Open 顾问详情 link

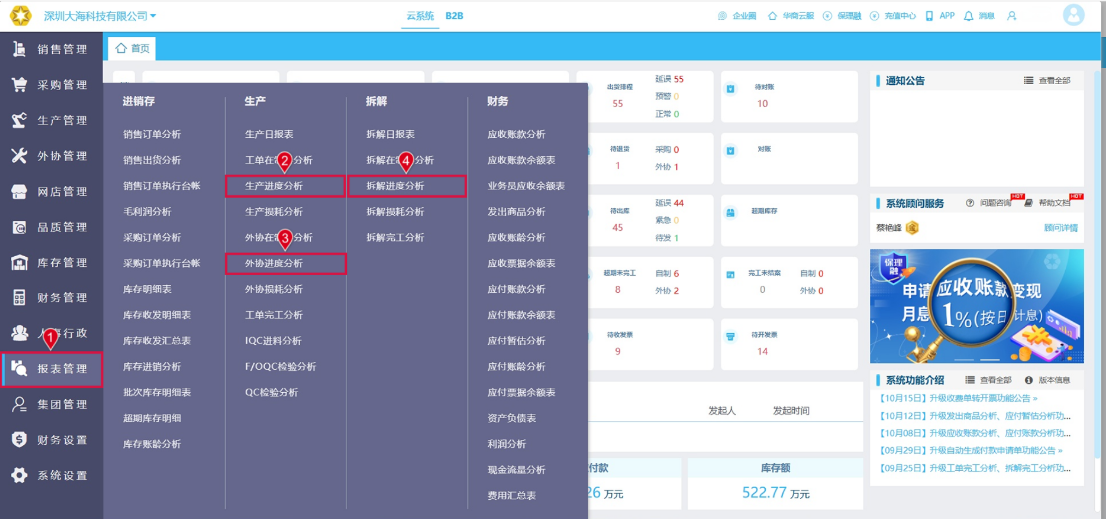[1060, 228]
